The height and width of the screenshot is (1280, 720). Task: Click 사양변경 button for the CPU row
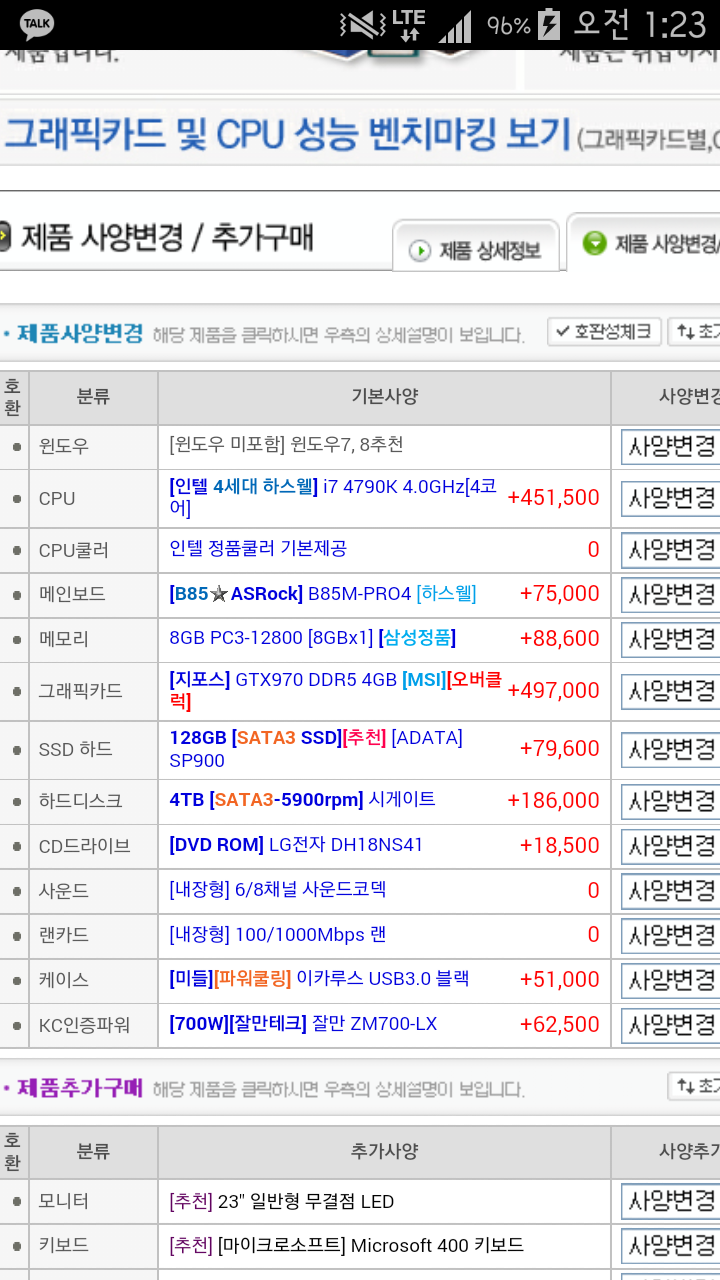point(670,498)
